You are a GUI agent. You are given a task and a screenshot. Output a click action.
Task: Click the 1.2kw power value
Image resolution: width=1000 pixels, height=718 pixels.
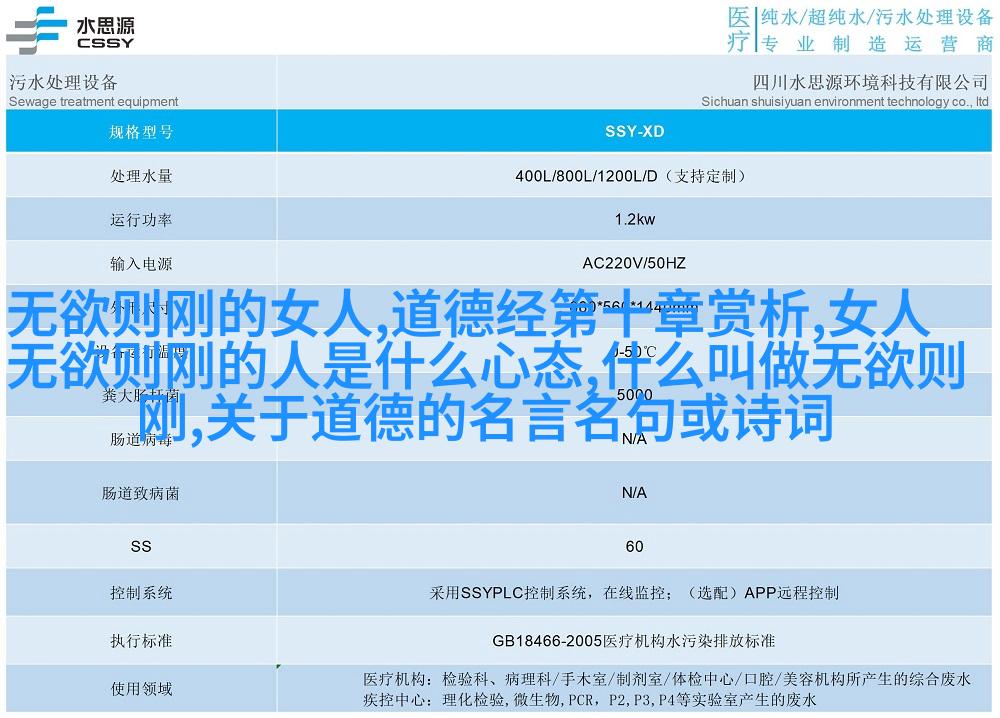(x=635, y=219)
